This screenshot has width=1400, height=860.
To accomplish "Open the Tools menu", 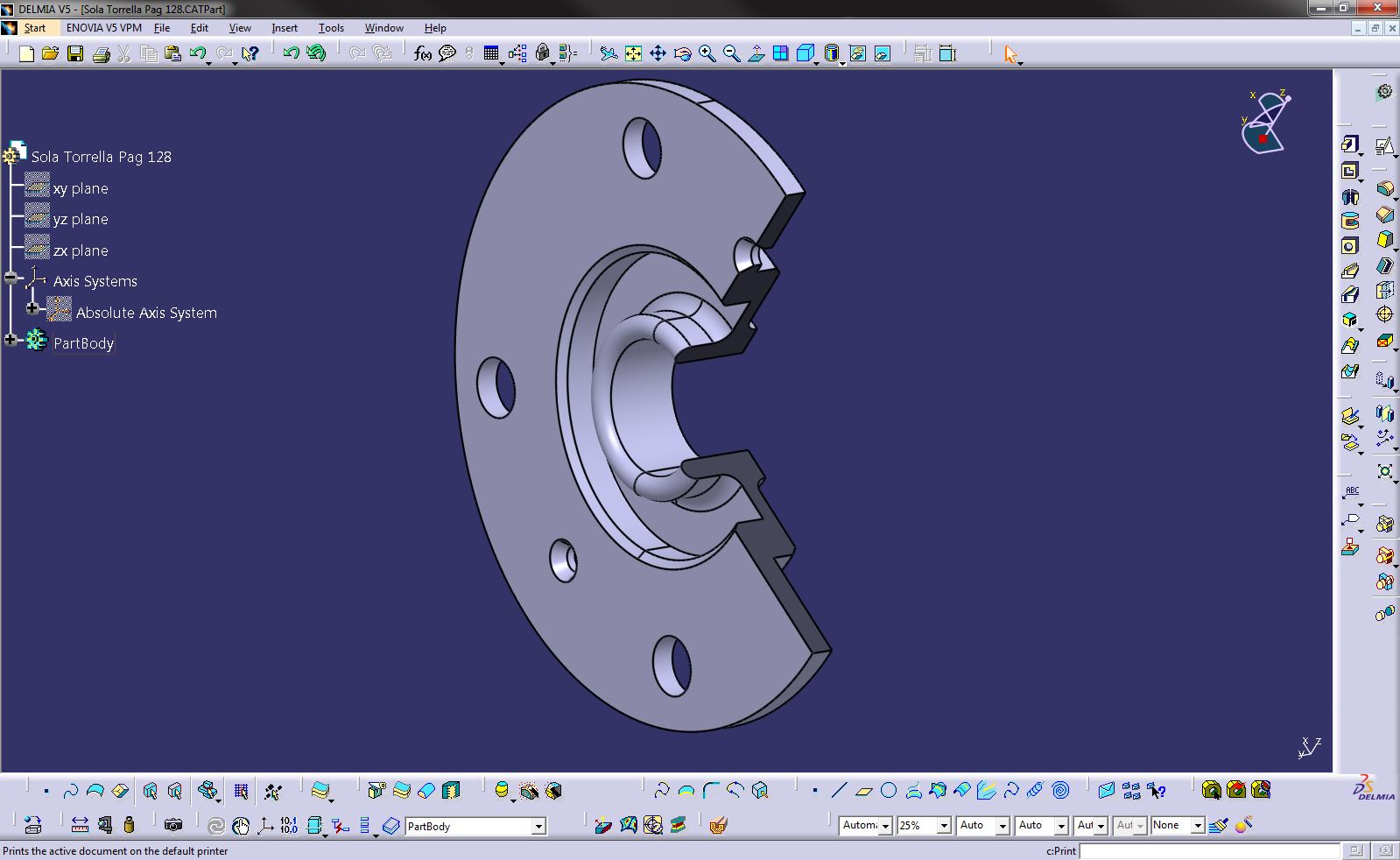I will coord(331,28).
